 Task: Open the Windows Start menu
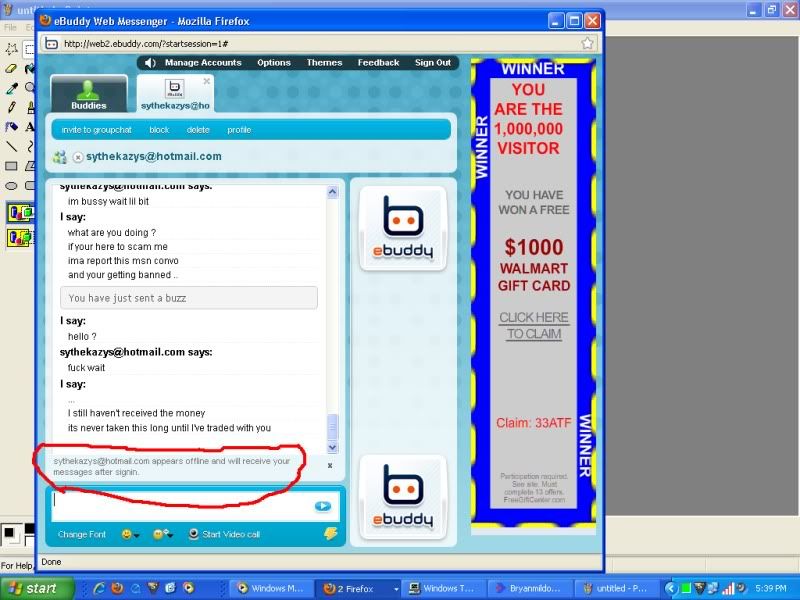[x=37, y=588]
